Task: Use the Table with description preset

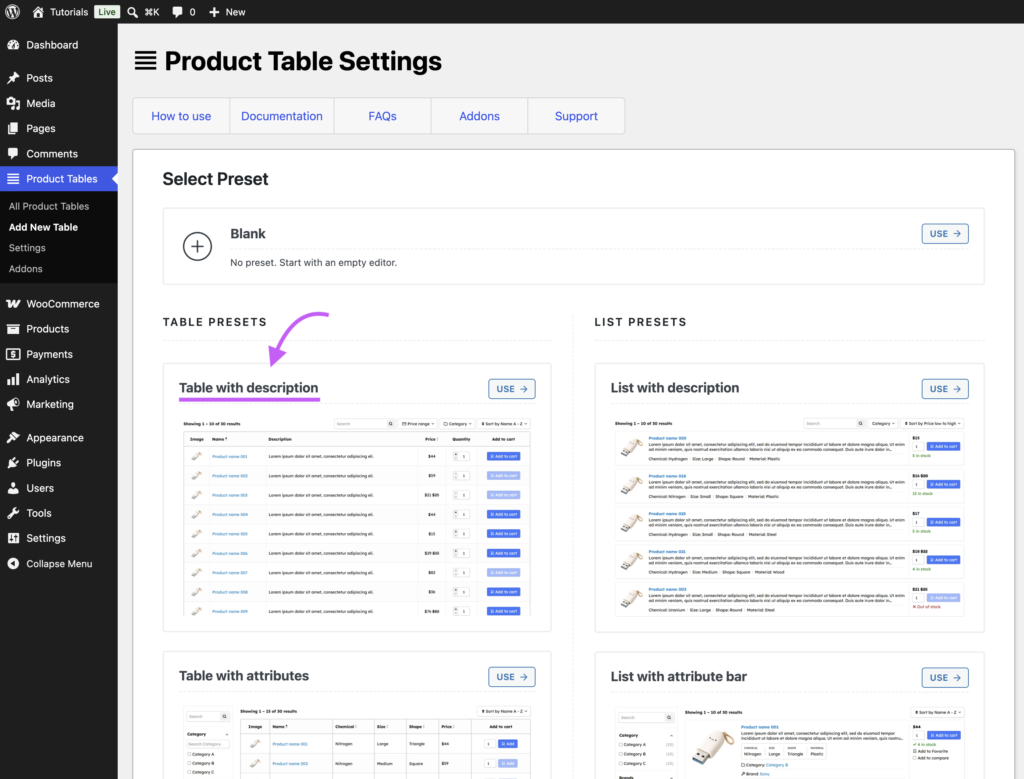Action: point(512,389)
